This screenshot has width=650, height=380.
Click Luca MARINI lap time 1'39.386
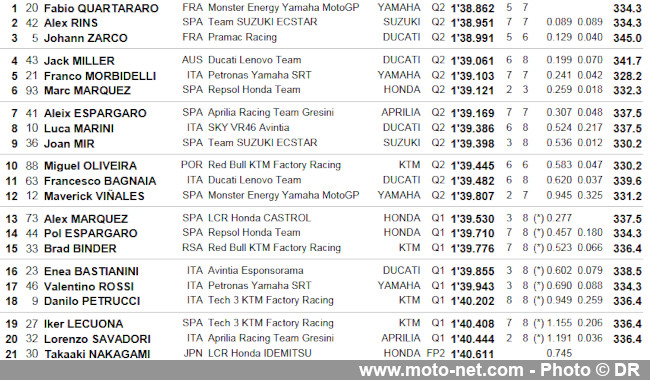tap(473, 128)
